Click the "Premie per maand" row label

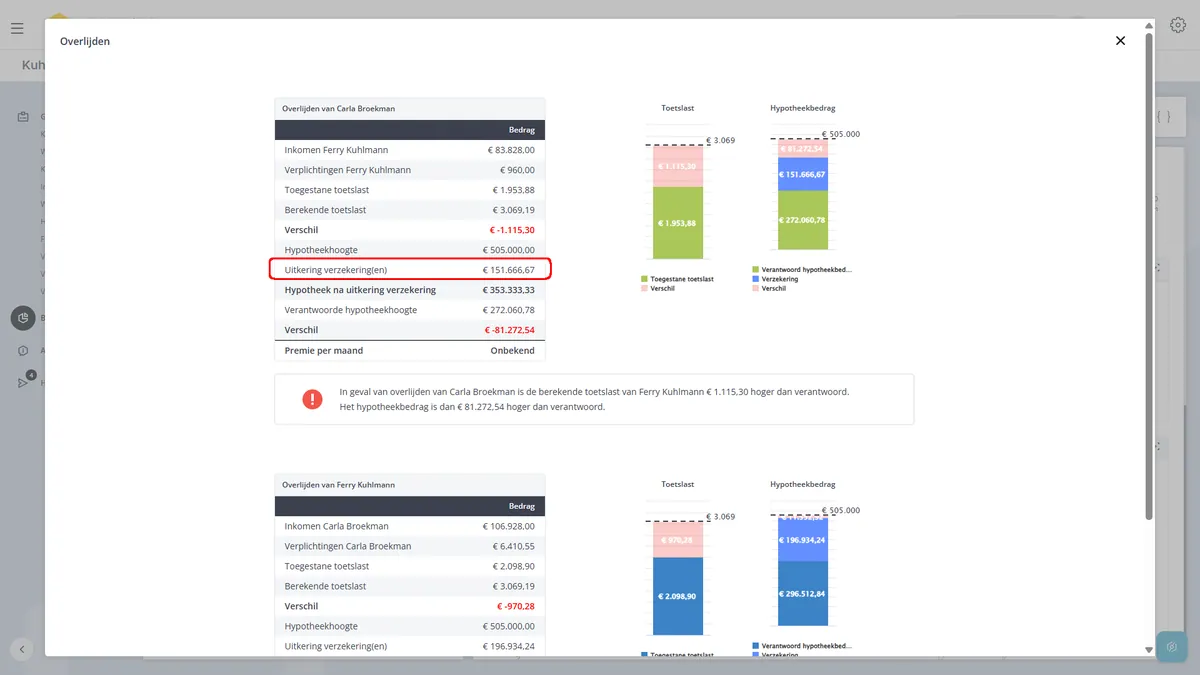(x=324, y=351)
